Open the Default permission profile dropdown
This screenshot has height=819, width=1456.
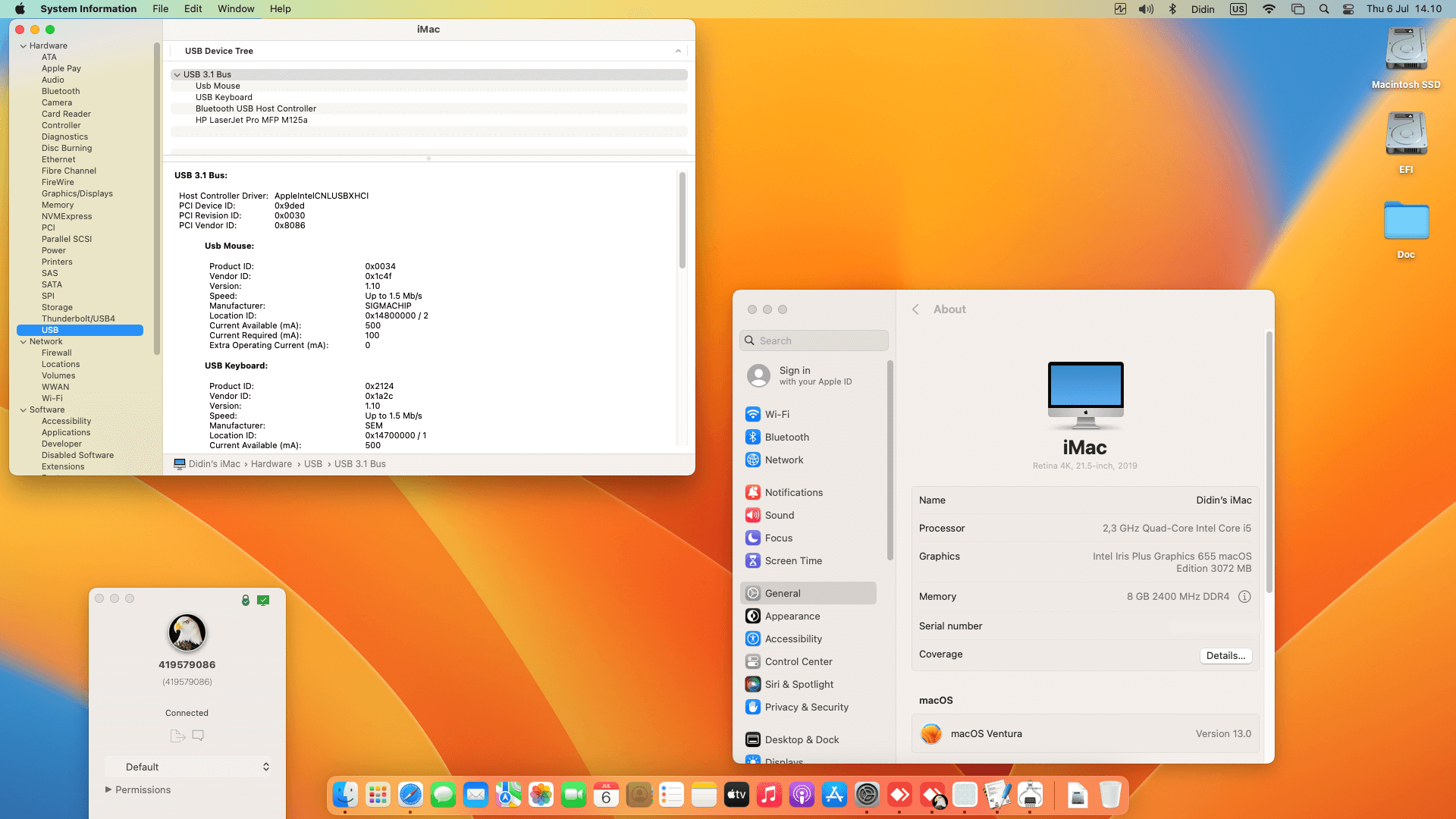[188, 767]
